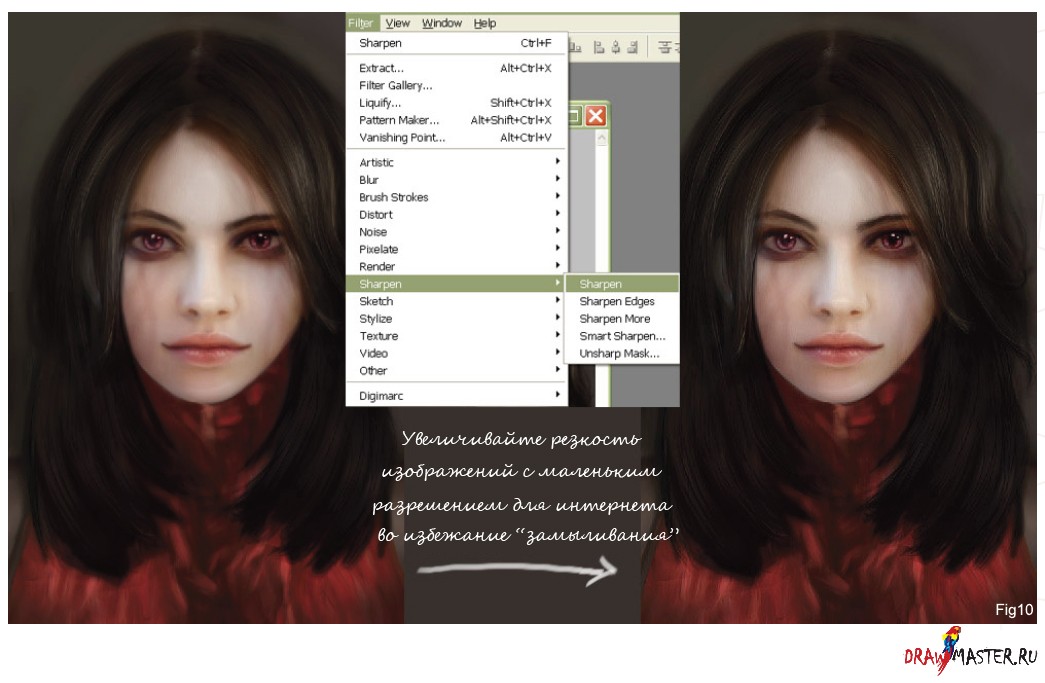Open the Other filter category
The height and width of the screenshot is (683, 1045).
(457, 370)
